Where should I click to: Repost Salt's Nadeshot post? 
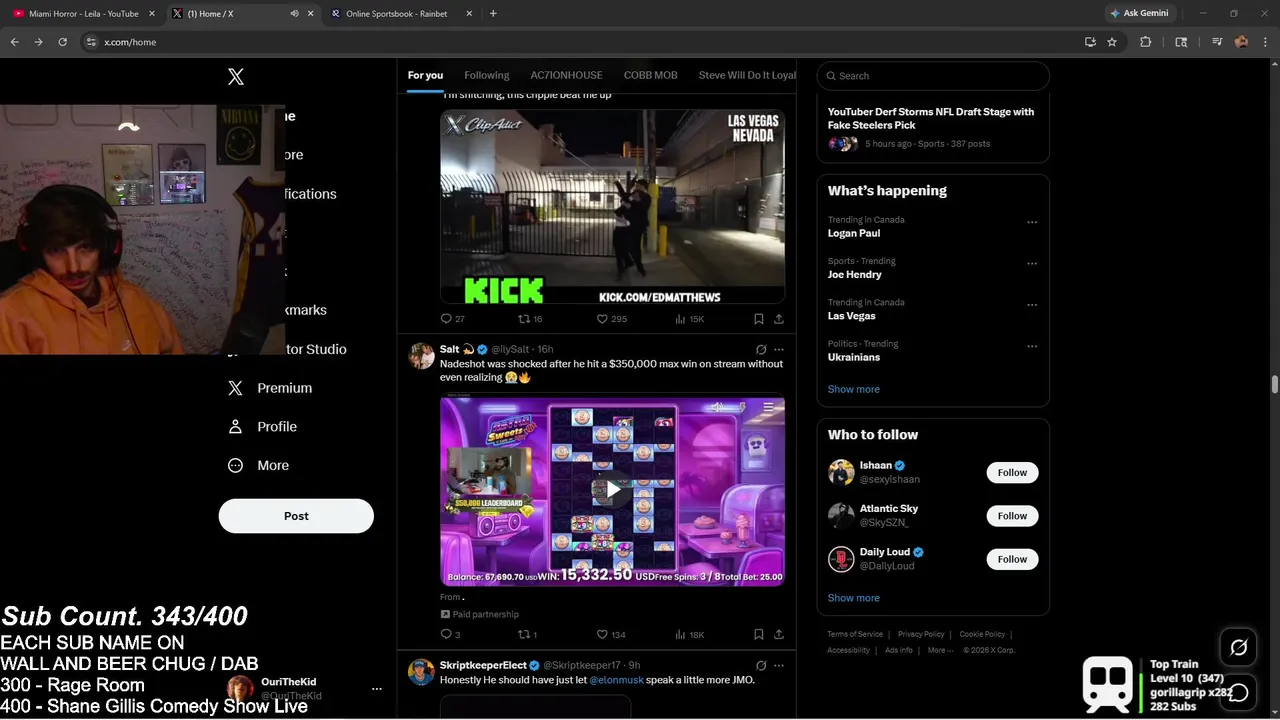click(x=527, y=634)
